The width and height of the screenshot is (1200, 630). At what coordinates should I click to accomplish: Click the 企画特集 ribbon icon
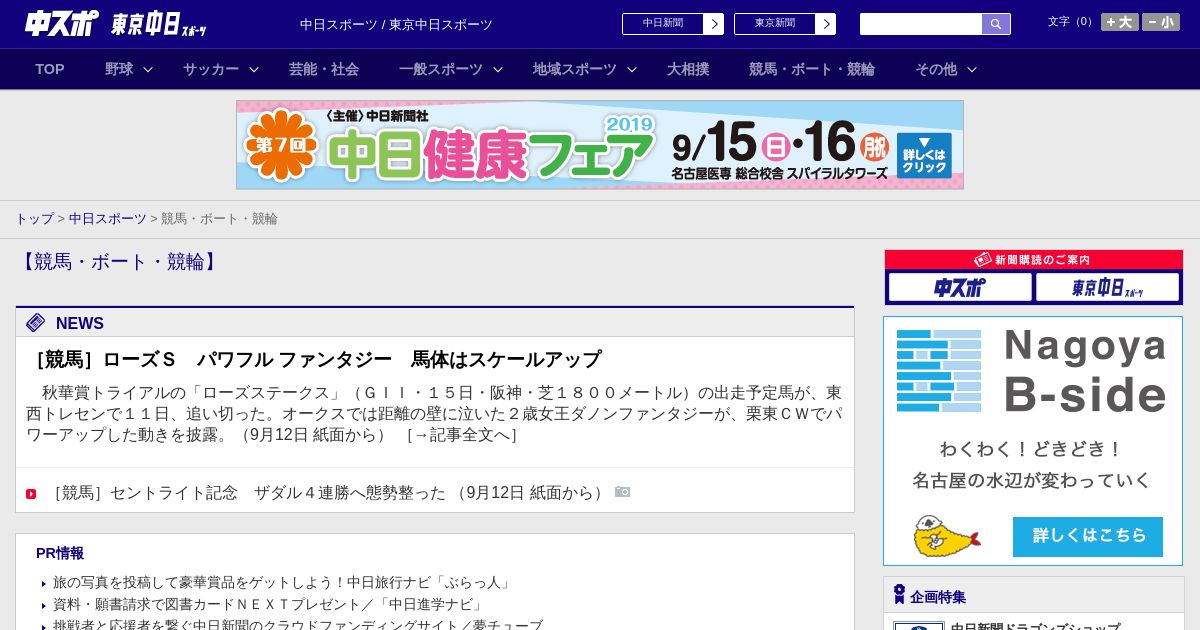[x=899, y=594]
